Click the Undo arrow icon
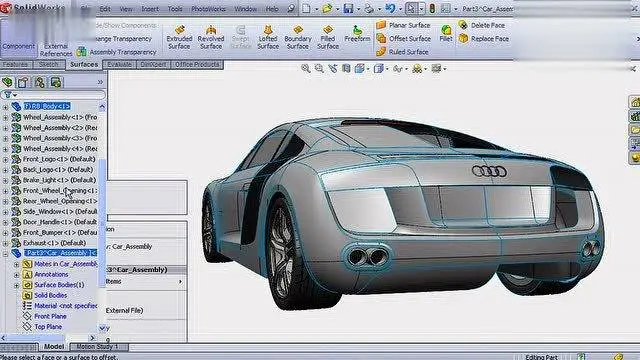 (390, 8)
